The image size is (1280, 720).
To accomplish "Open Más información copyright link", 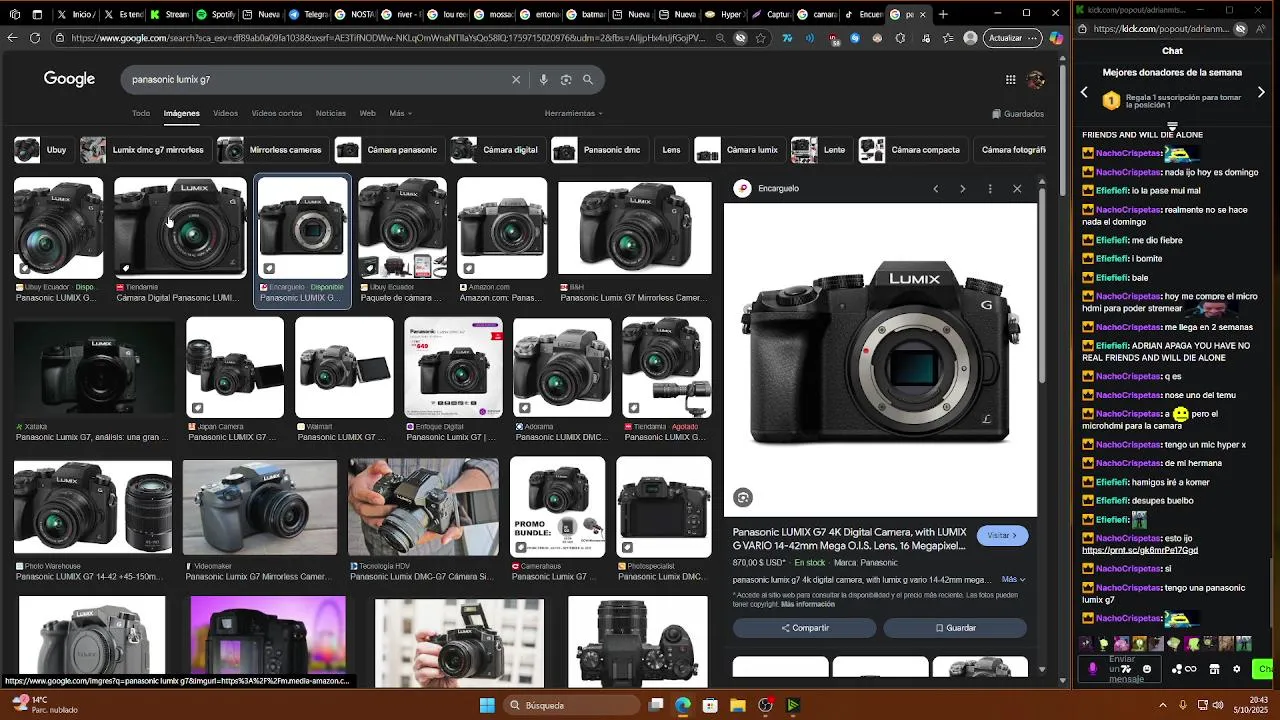I will click(x=807, y=604).
